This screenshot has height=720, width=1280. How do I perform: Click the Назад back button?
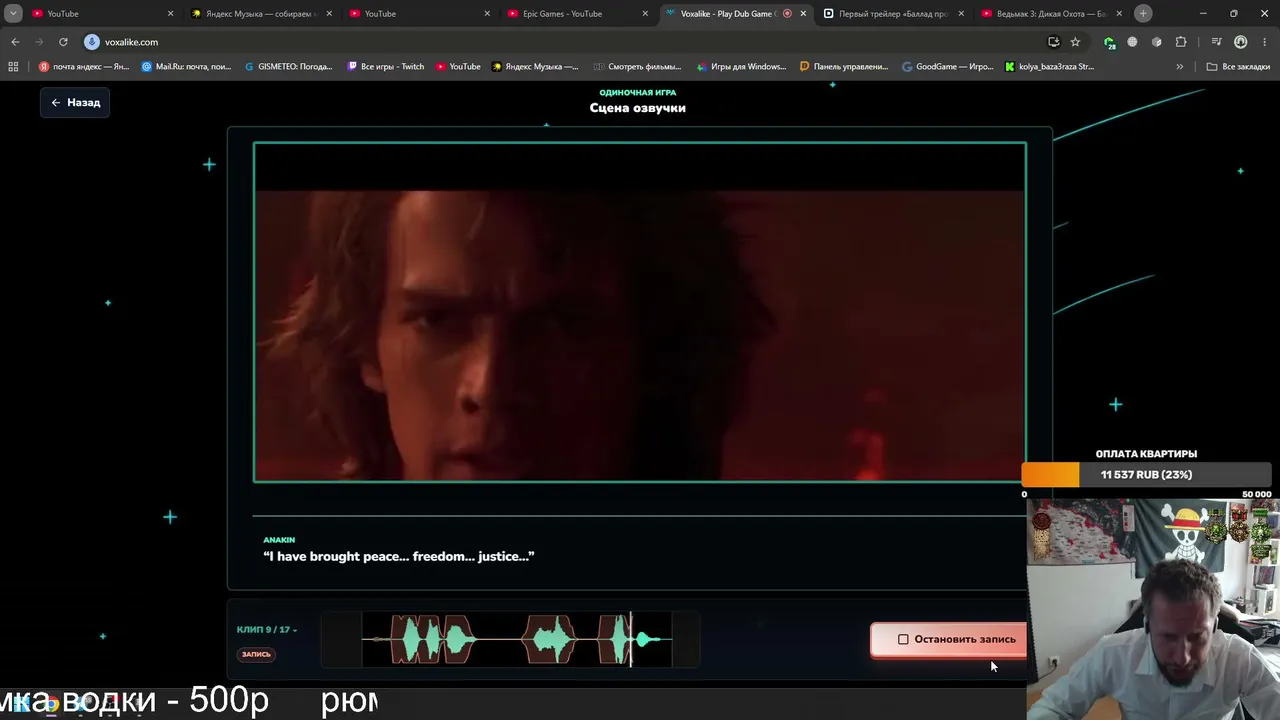[x=75, y=102]
